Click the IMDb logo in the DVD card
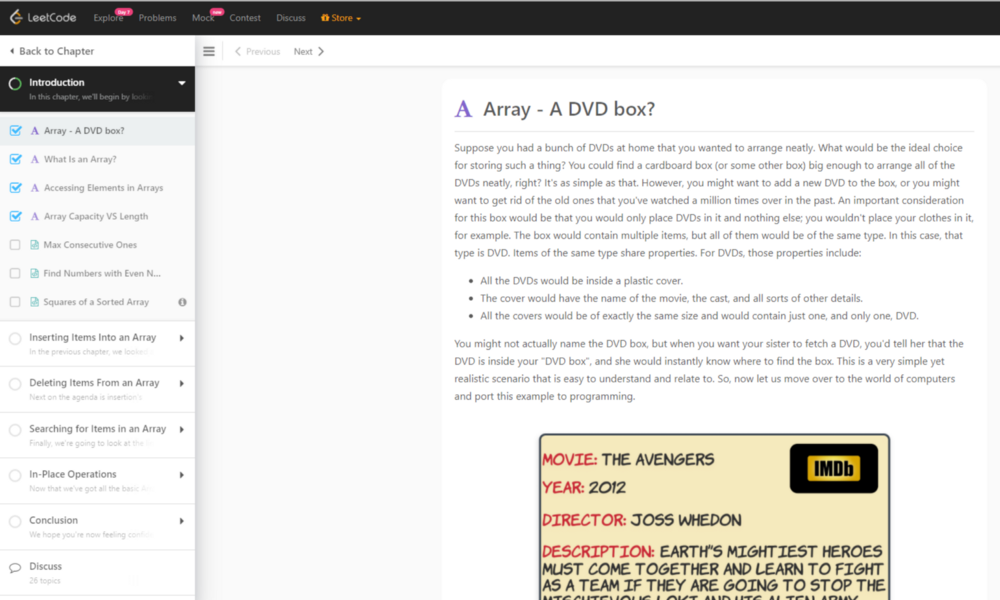 [834, 469]
